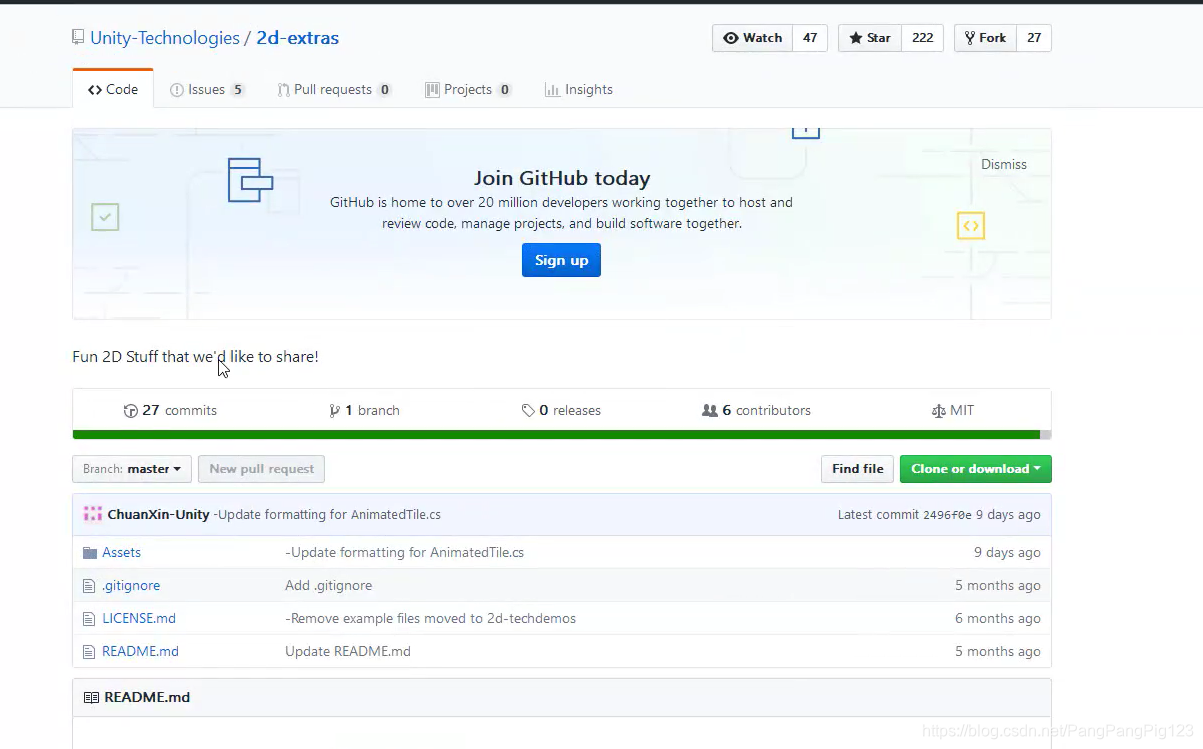Viewport: 1203px width, 749px height.
Task: Open the Assets row commit message
Action: [x=404, y=552]
